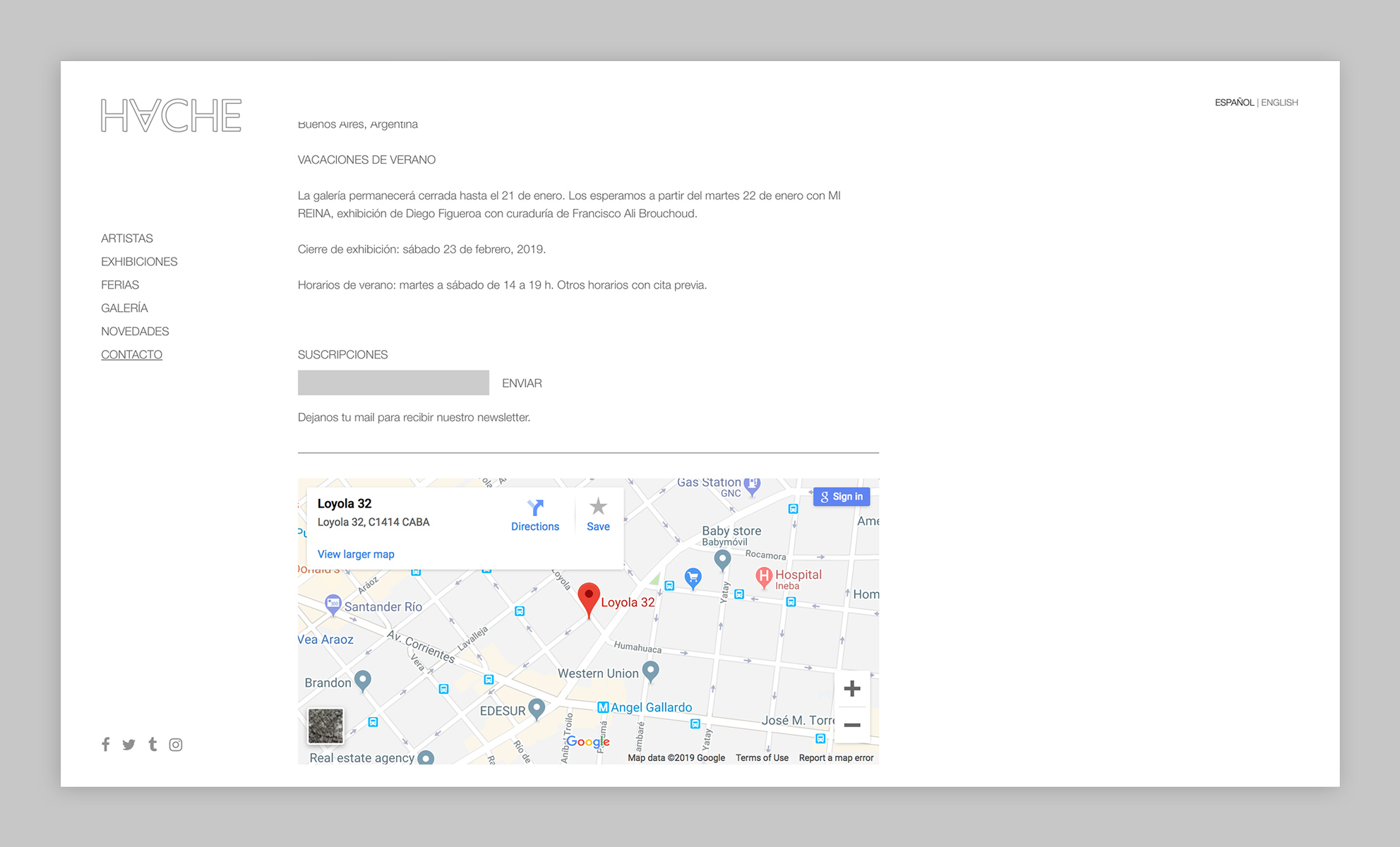1400x847 pixels.
Task: Click the Directions arrow icon on map
Action: (x=535, y=507)
